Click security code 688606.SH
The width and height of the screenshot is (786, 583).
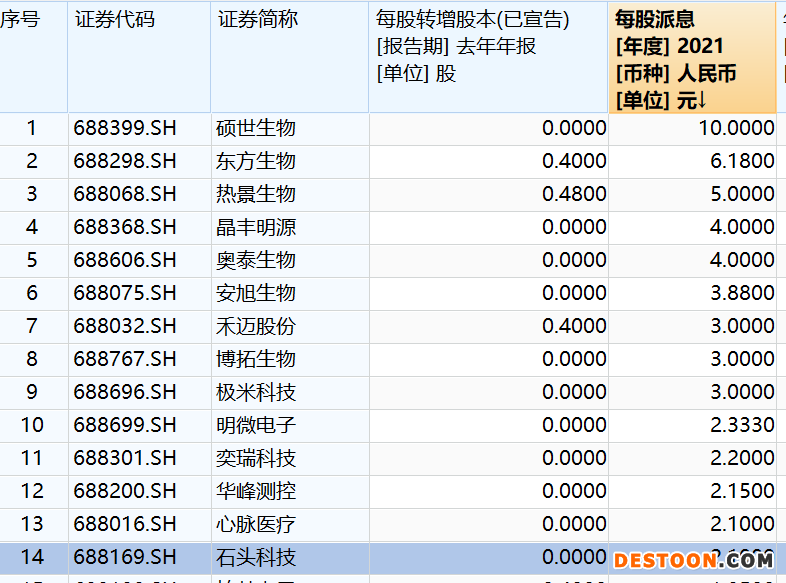tap(124, 260)
